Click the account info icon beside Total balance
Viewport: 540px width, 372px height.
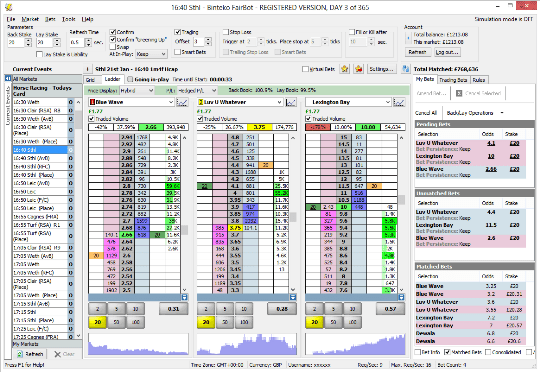(408, 38)
